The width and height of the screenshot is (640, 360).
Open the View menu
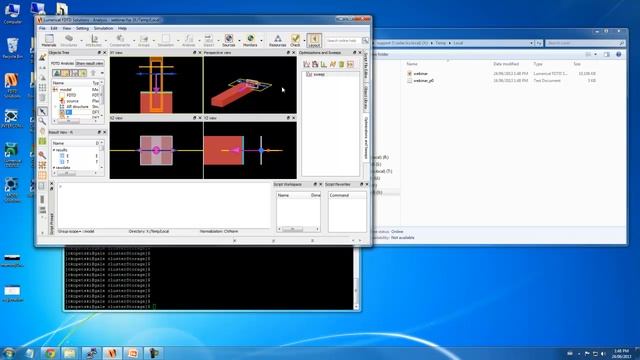click(67, 28)
